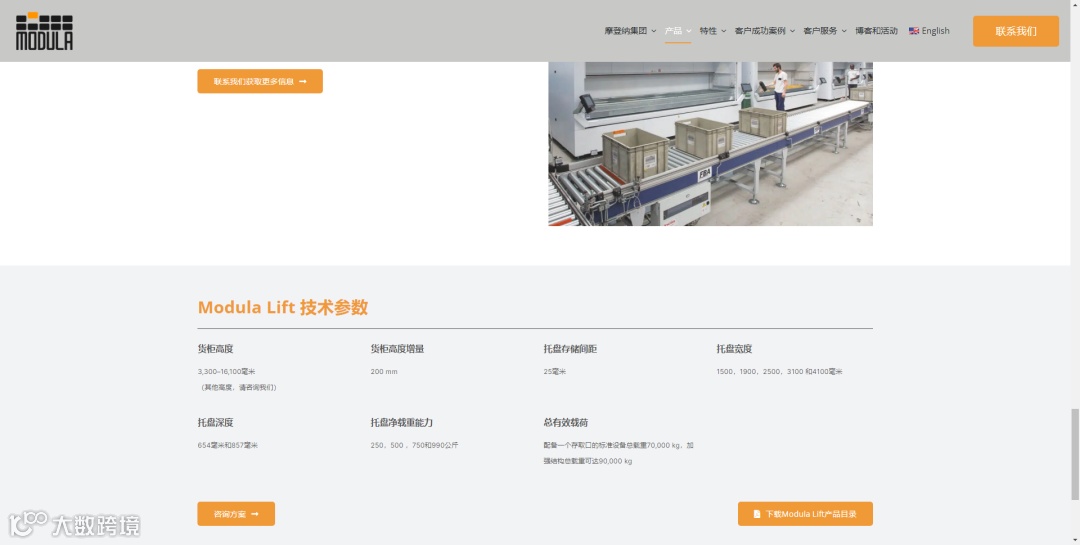Go to 博客和活动 page
1080x545 pixels.
tap(876, 31)
